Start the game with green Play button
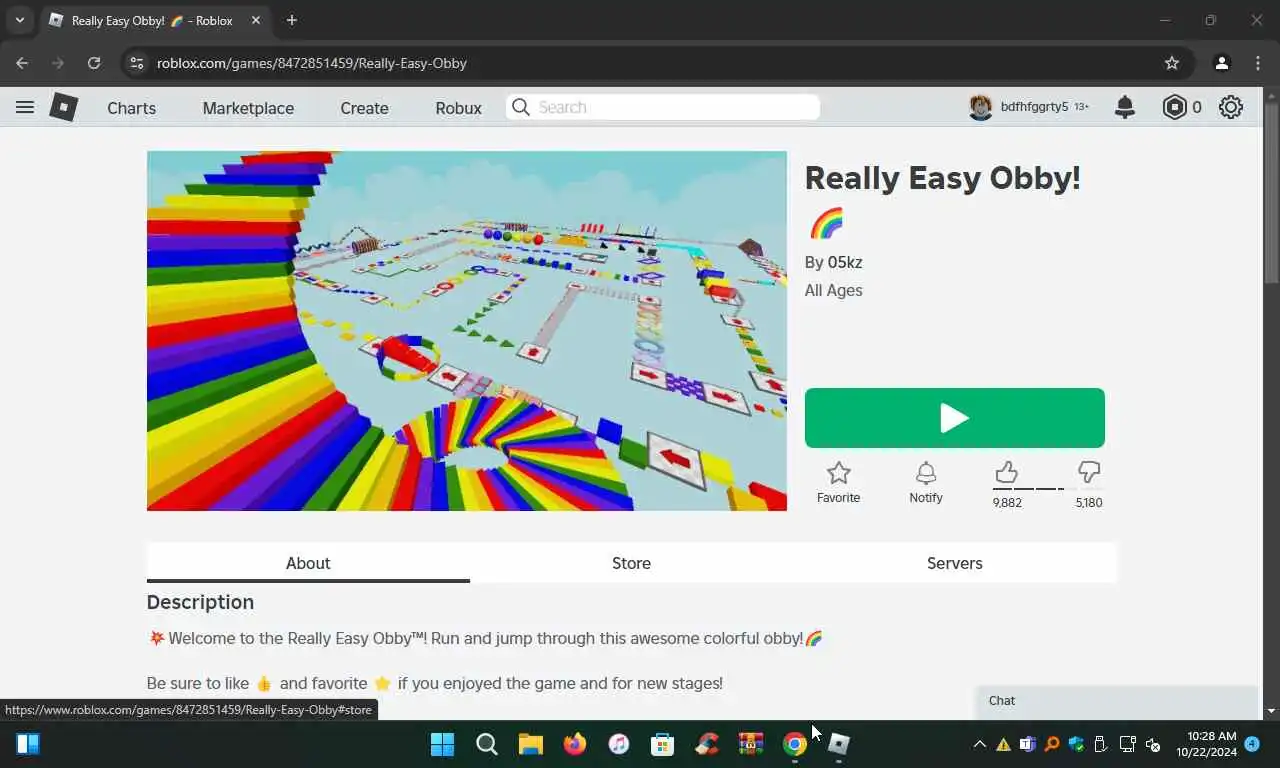The width and height of the screenshot is (1280, 768). [955, 418]
